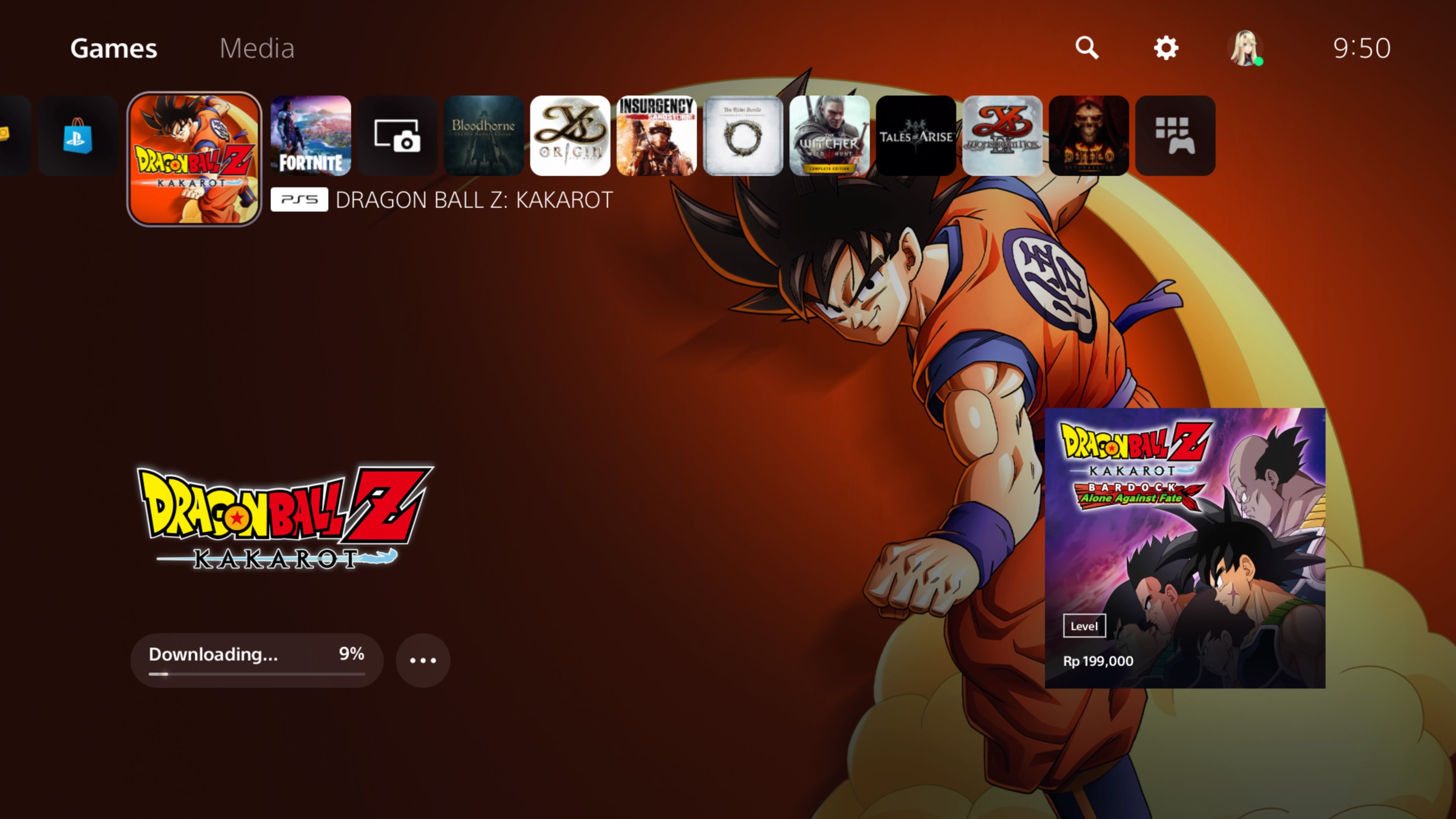1456x819 pixels.
Task: Select the Tales of Arise tile
Action: pos(916,136)
